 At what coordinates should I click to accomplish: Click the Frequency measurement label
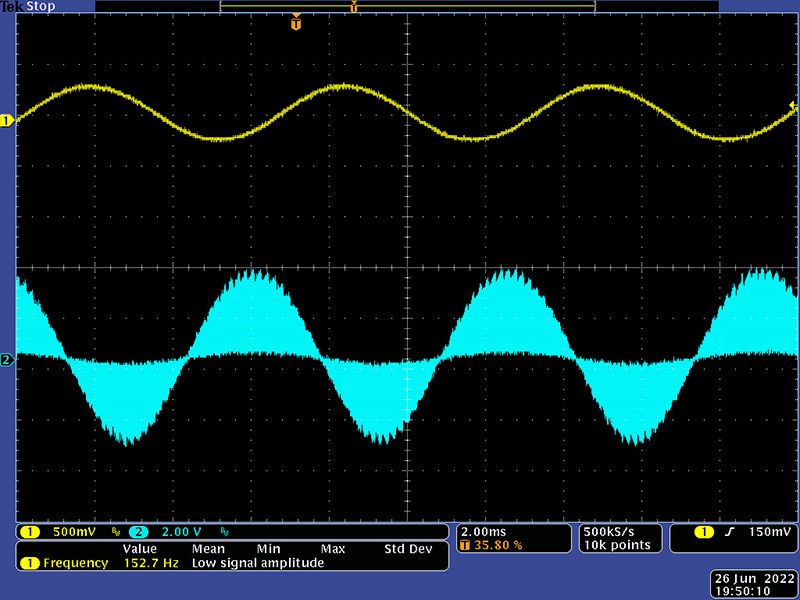pos(74,563)
